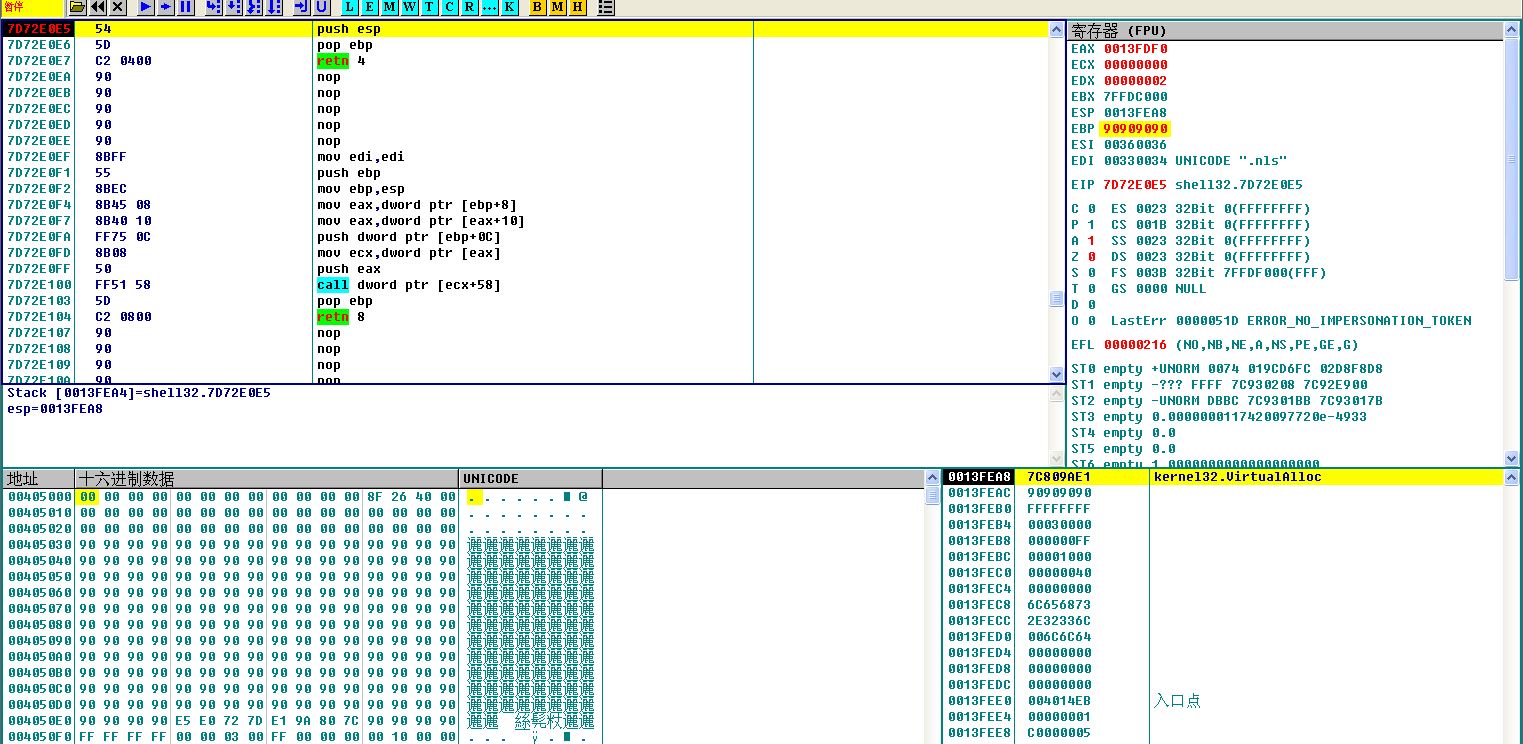
Task: Select the call dword ptr [ecx+58] line
Action: [409, 285]
